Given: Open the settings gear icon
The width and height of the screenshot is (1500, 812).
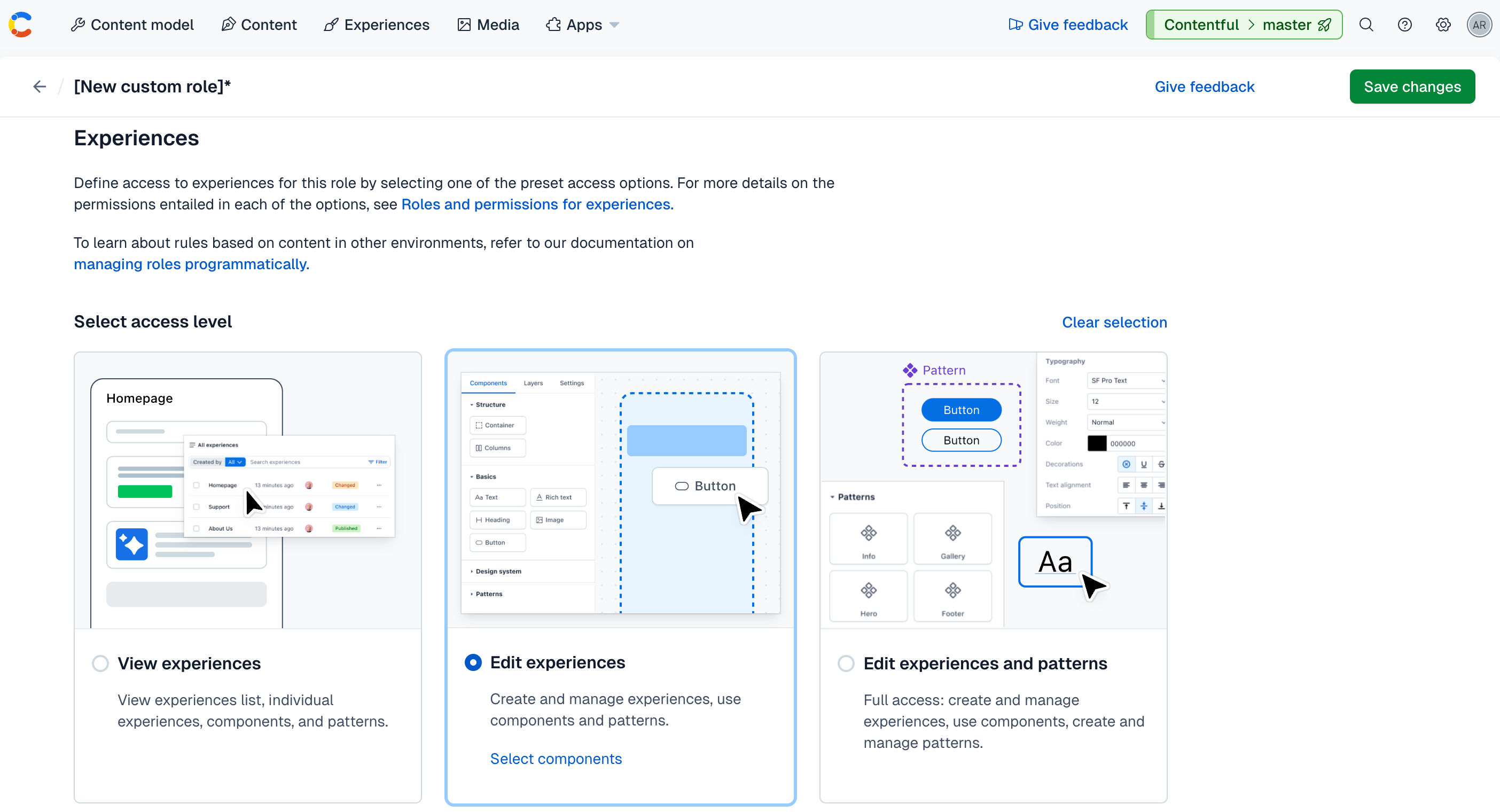Looking at the screenshot, I should (1443, 25).
